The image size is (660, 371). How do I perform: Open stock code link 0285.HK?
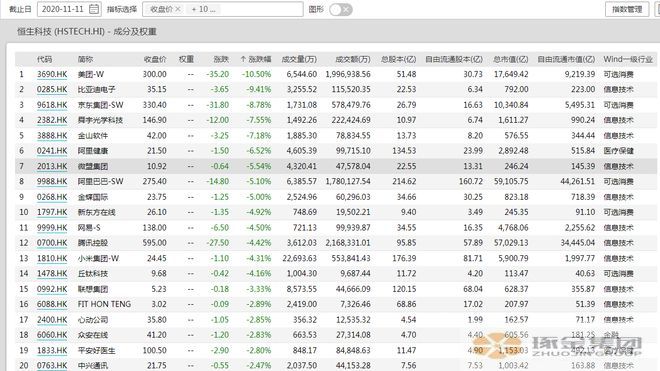(52, 89)
